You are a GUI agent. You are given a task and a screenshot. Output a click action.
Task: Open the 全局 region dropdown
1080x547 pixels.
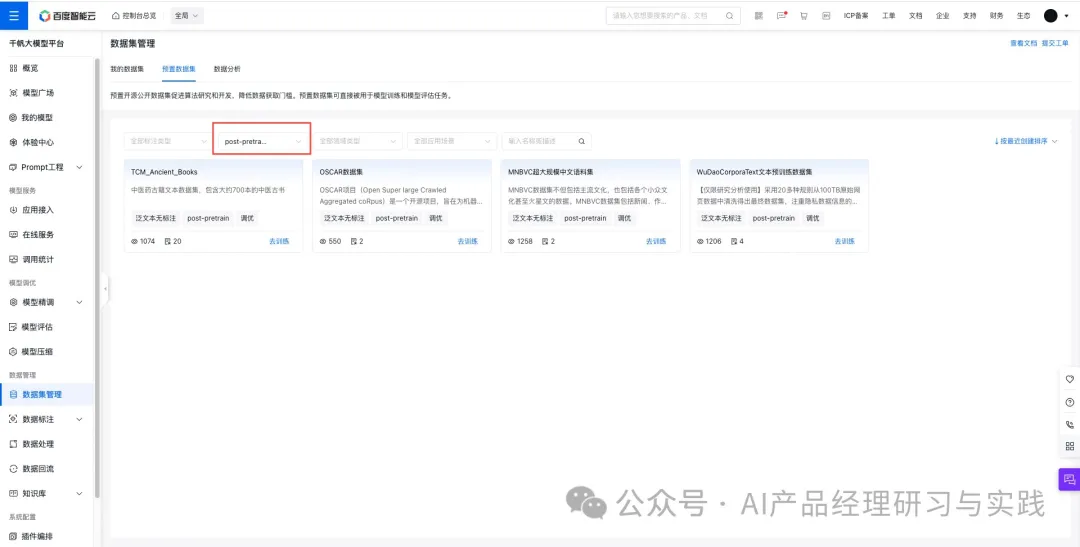click(x=187, y=15)
